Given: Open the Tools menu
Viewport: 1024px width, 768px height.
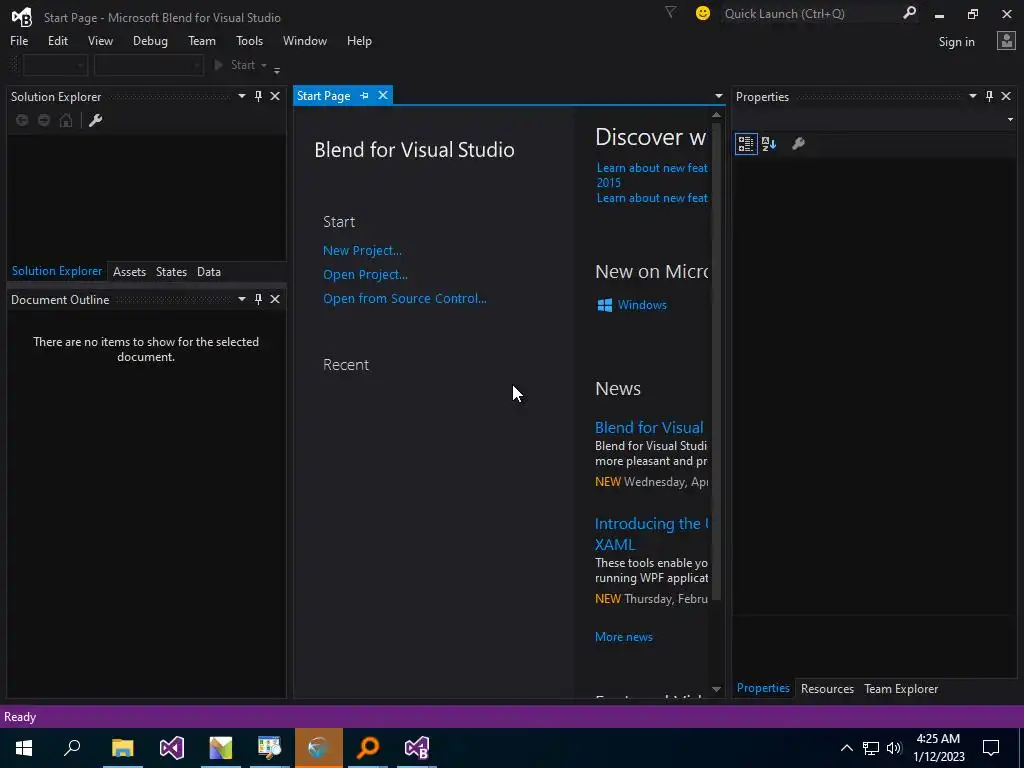Looking at the screenshot, I should click(x=249, y=40).
